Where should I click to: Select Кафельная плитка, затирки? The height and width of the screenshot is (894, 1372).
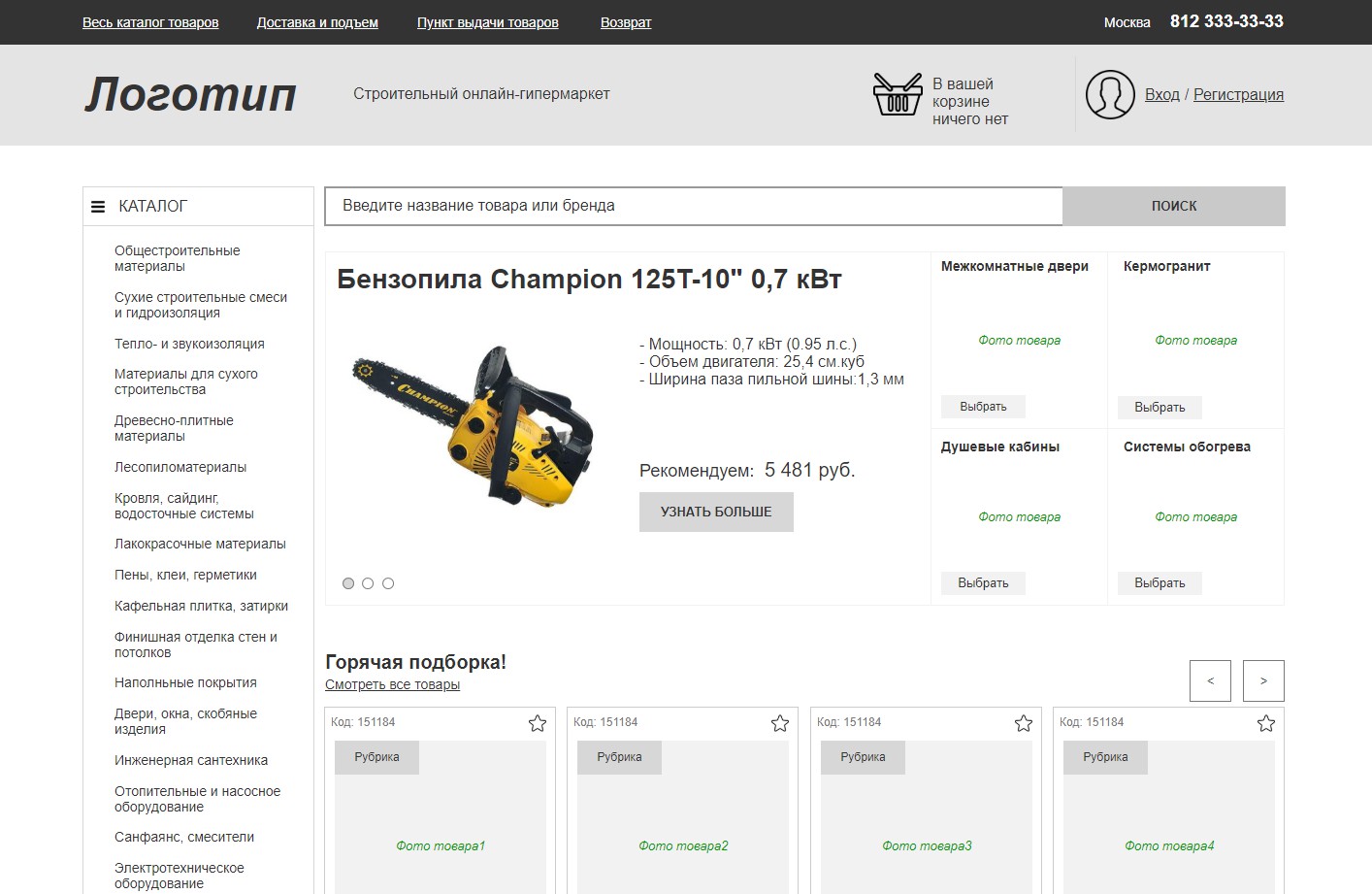[201, 606]
